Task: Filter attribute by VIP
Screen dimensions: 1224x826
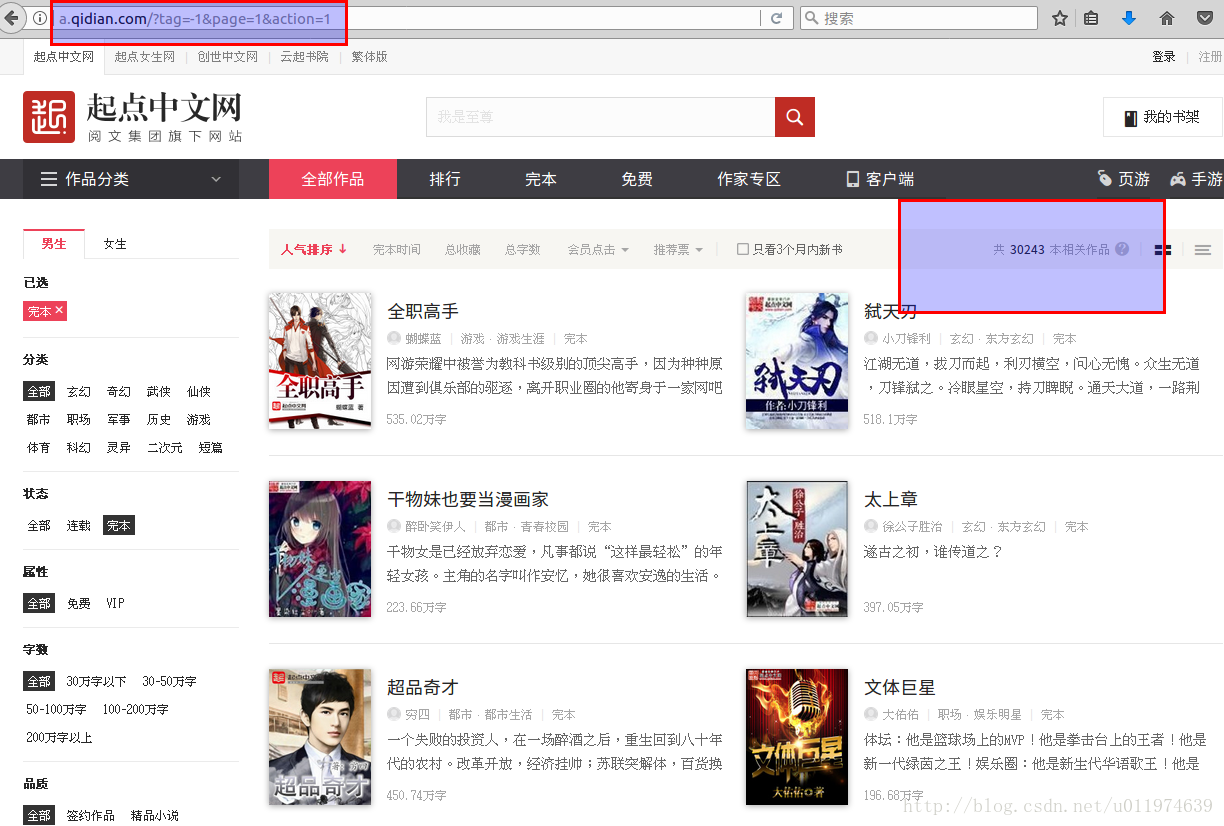Action: click(x=116, y=603)
